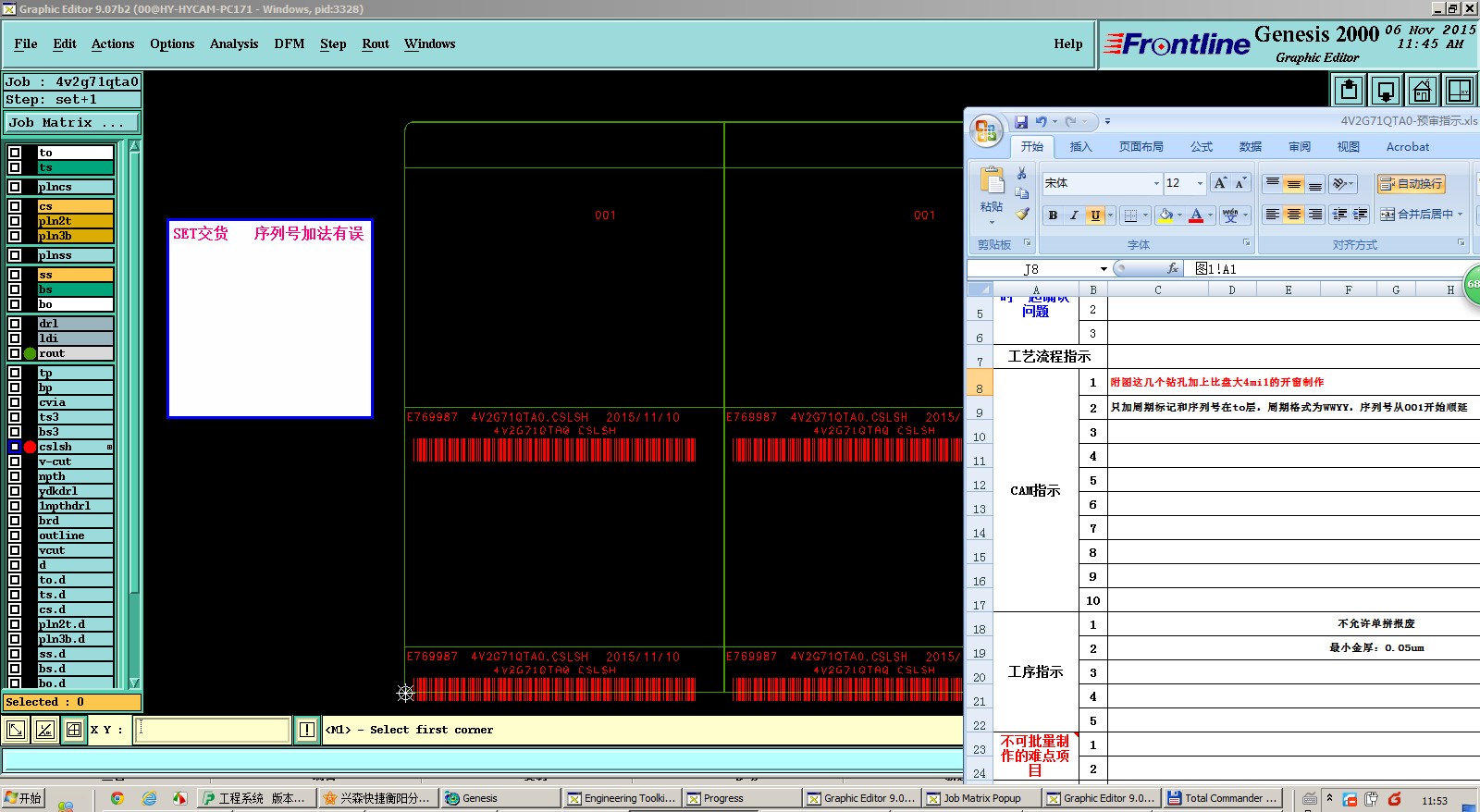The width and height of the screenshot is (1480, 812).
Task: Toggle the checkbox for the drl layer
Action: point(15,324)
